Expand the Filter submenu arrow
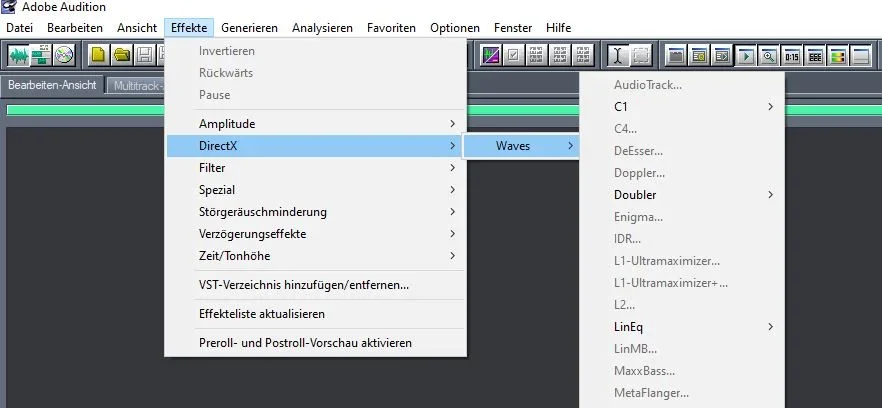The height and width of the screenshot is (408, 882). click(452, 168)
